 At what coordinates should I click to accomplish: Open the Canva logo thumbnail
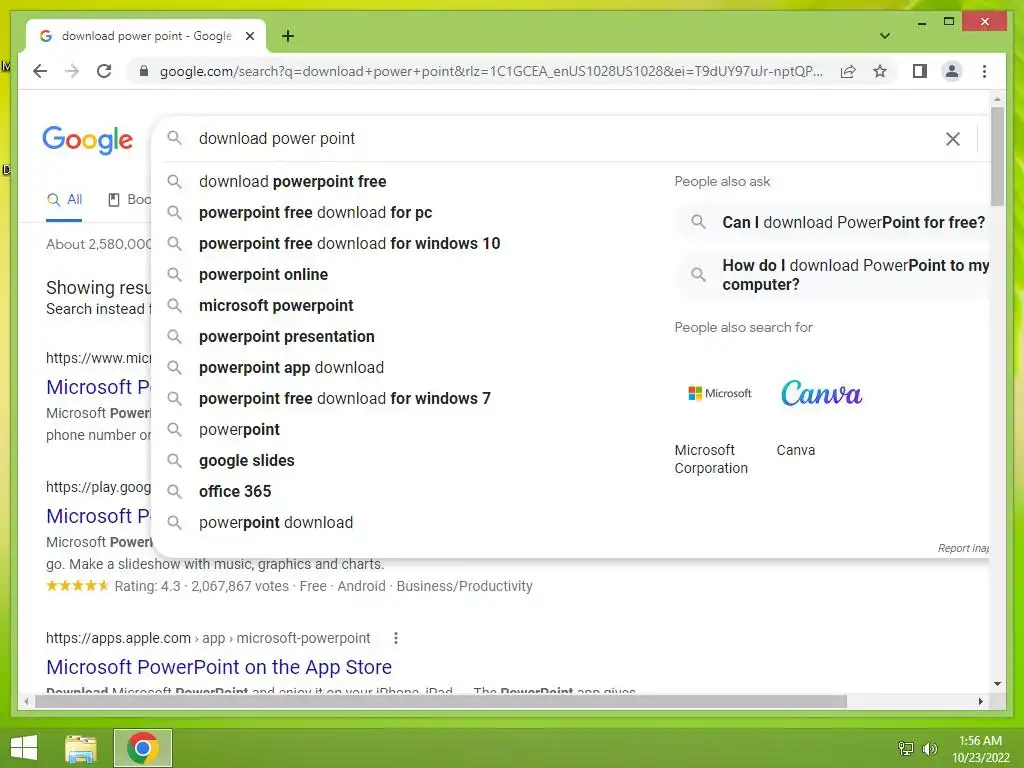click(x=821, y=393)
